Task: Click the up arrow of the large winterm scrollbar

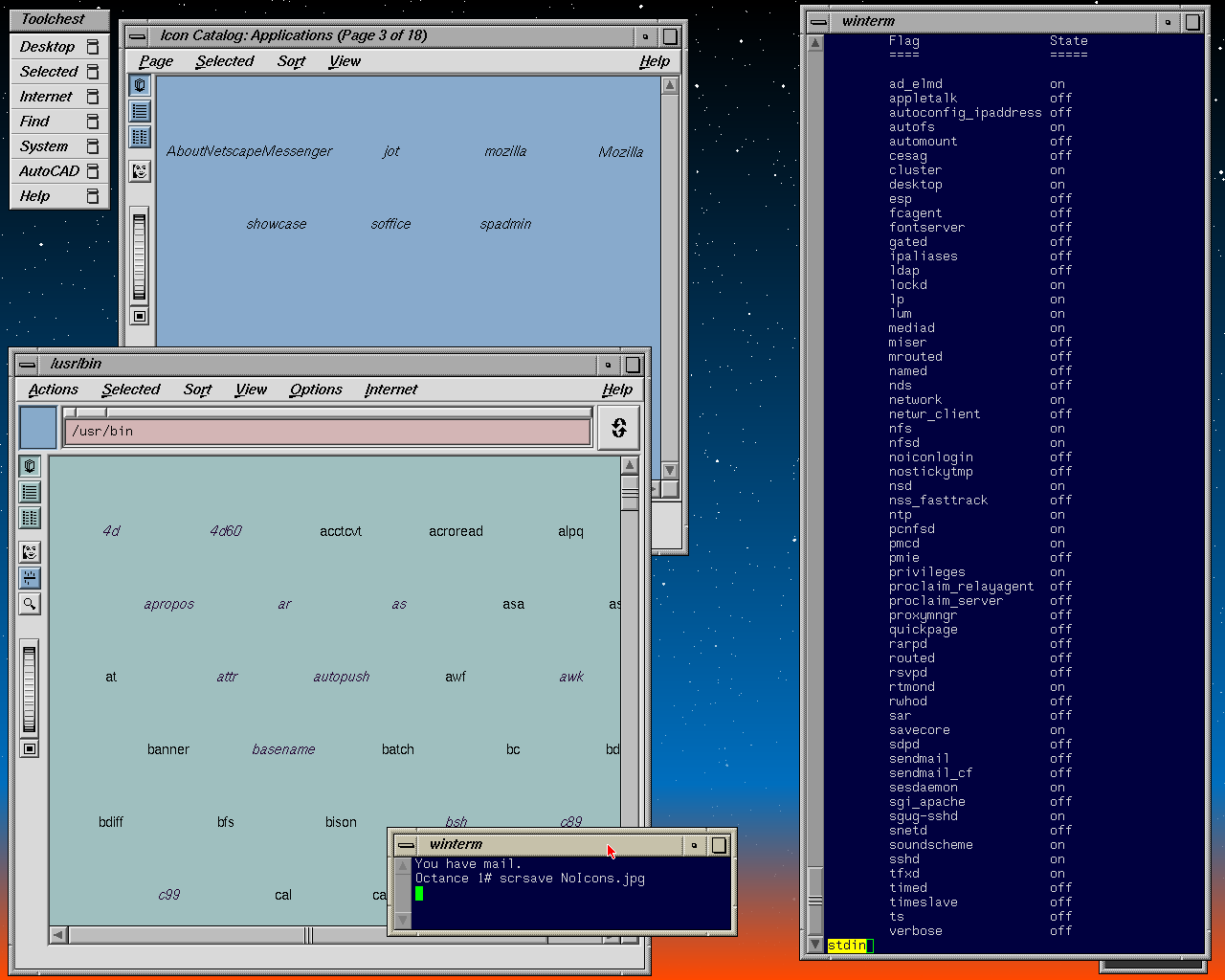Action: [815, 43]
